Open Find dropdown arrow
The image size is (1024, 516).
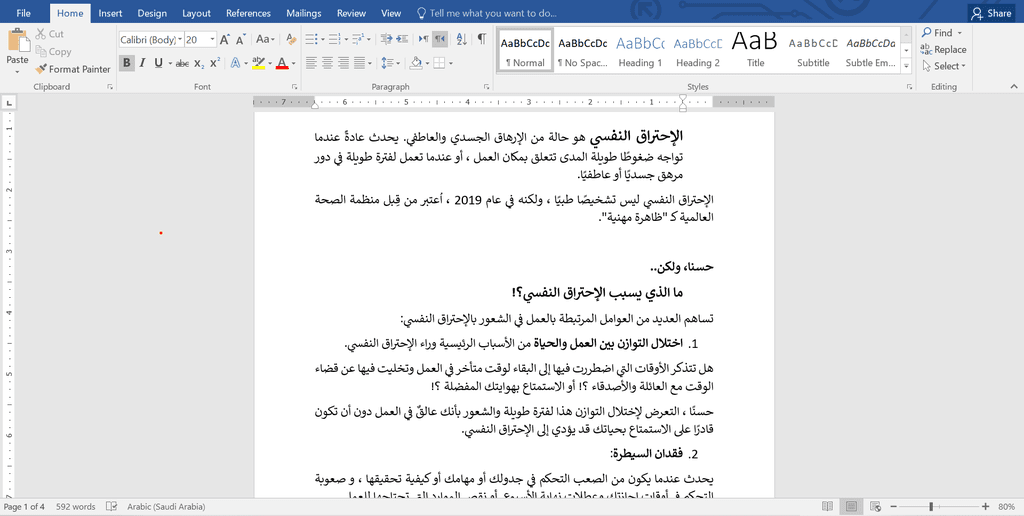(959, 33)
